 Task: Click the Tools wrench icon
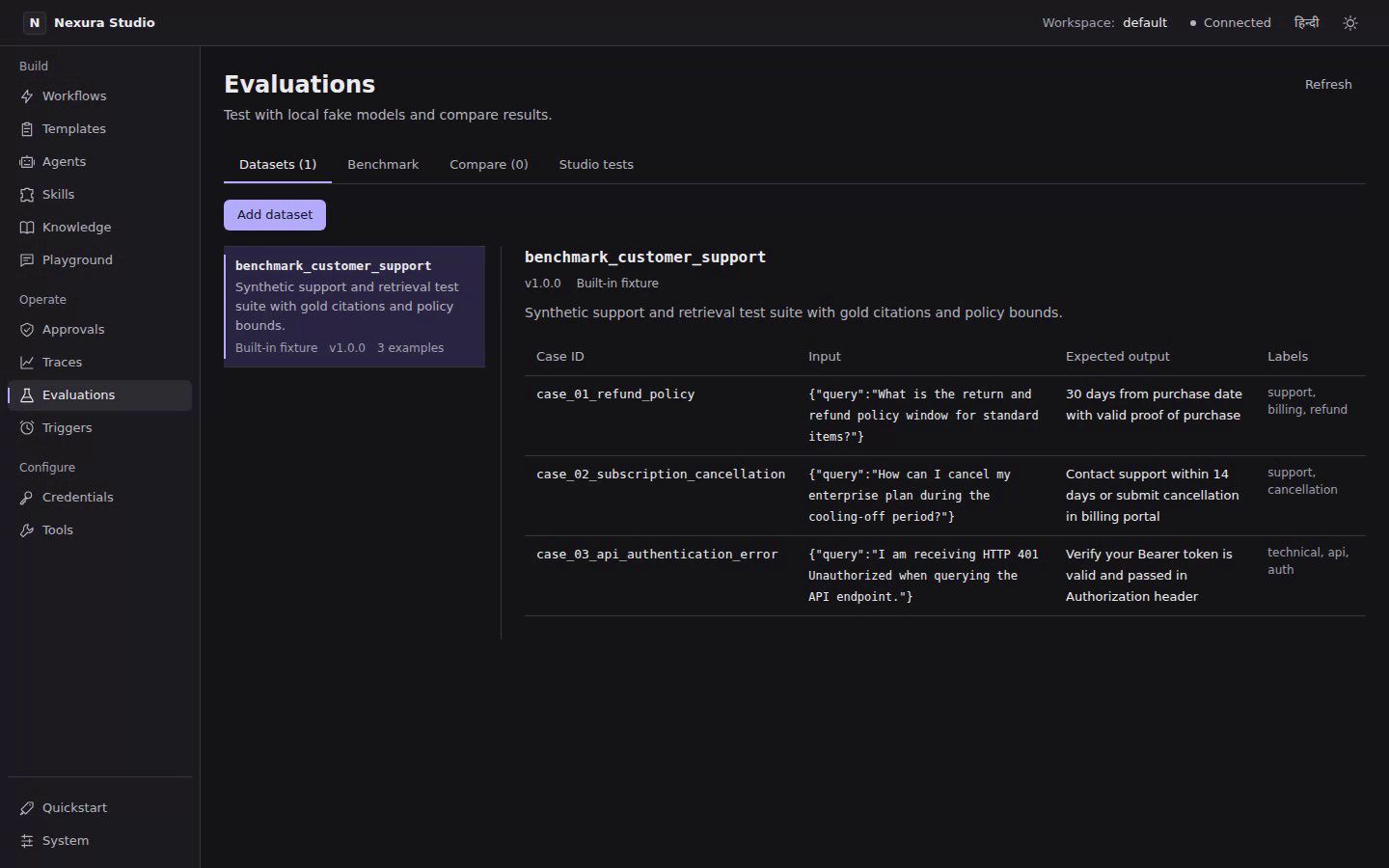27,530
